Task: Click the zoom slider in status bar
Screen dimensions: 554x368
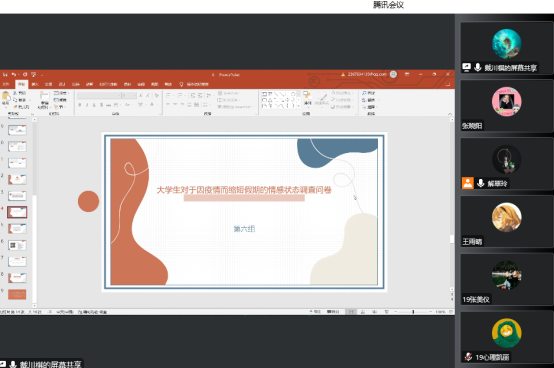Action: point(413,312)
